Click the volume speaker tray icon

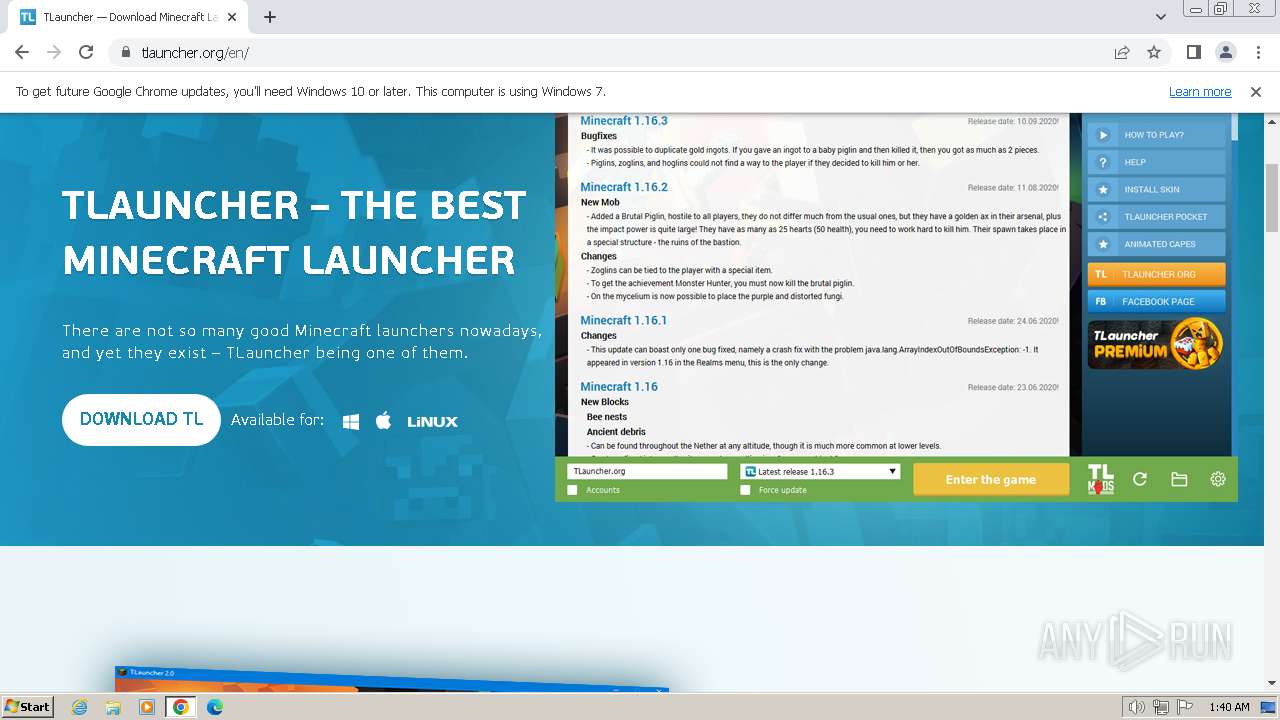(x=1137, y=707)
